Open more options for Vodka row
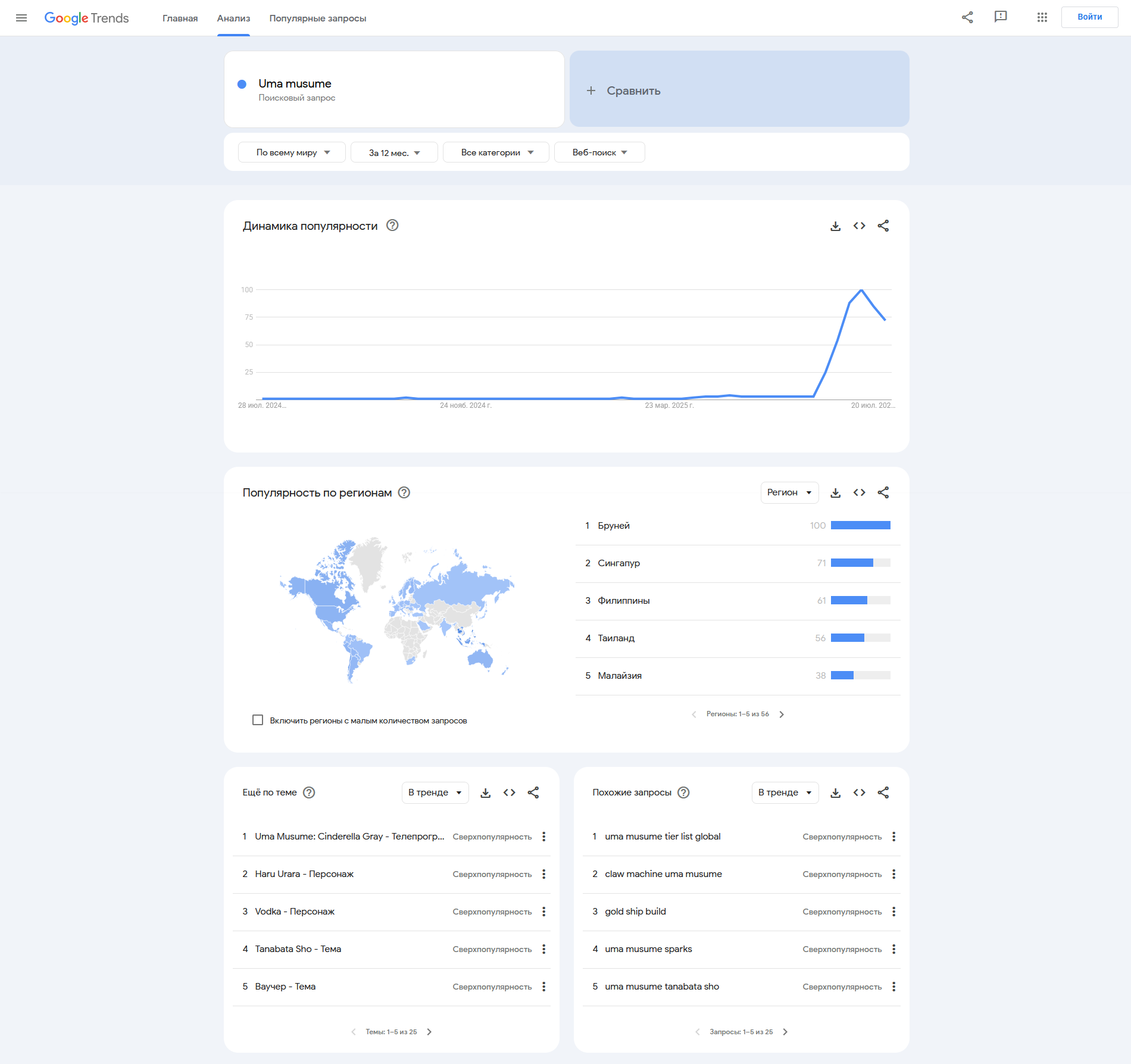Screen dimensions: 1131x1064 click(544, 912)
